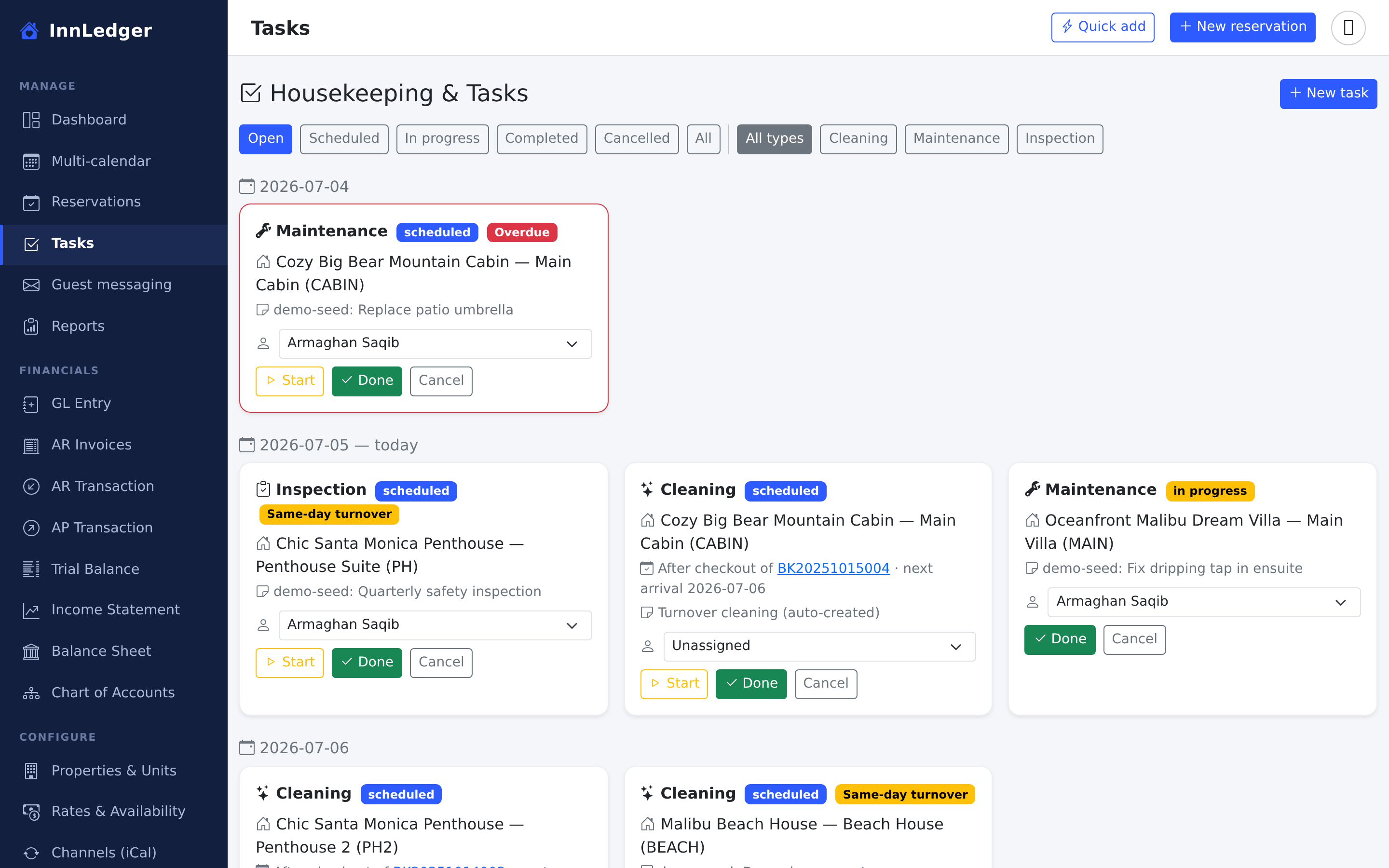Click the Trial Balance list icon
Screen dimensions: 1389x868
pyautogui.click(x=31, y=569)
